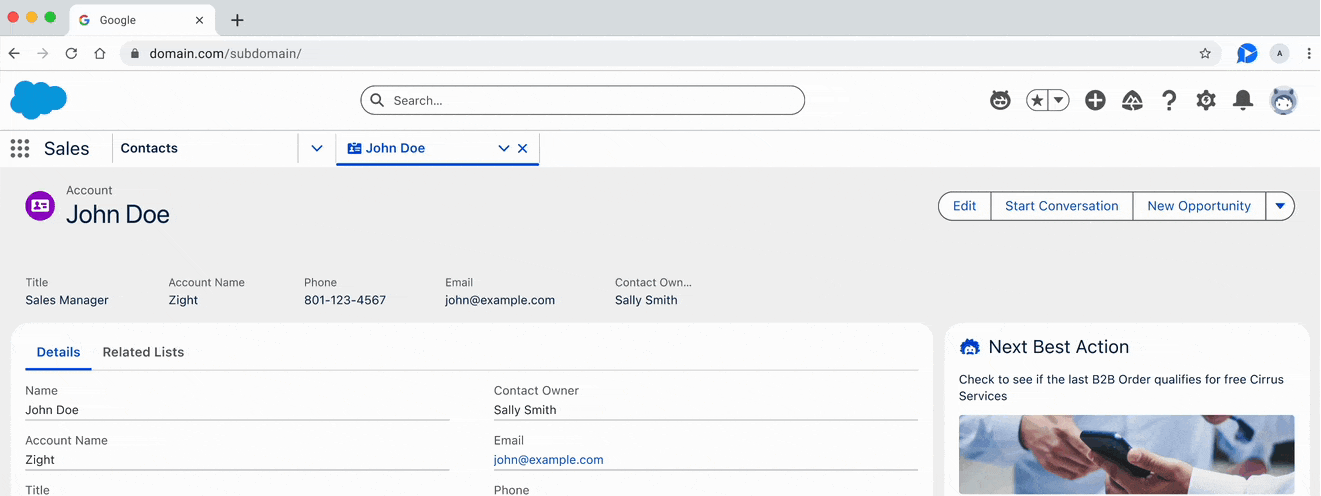Click the john@example.com email link
Screen dimensions: 1321x496
(x=548, y=460)
